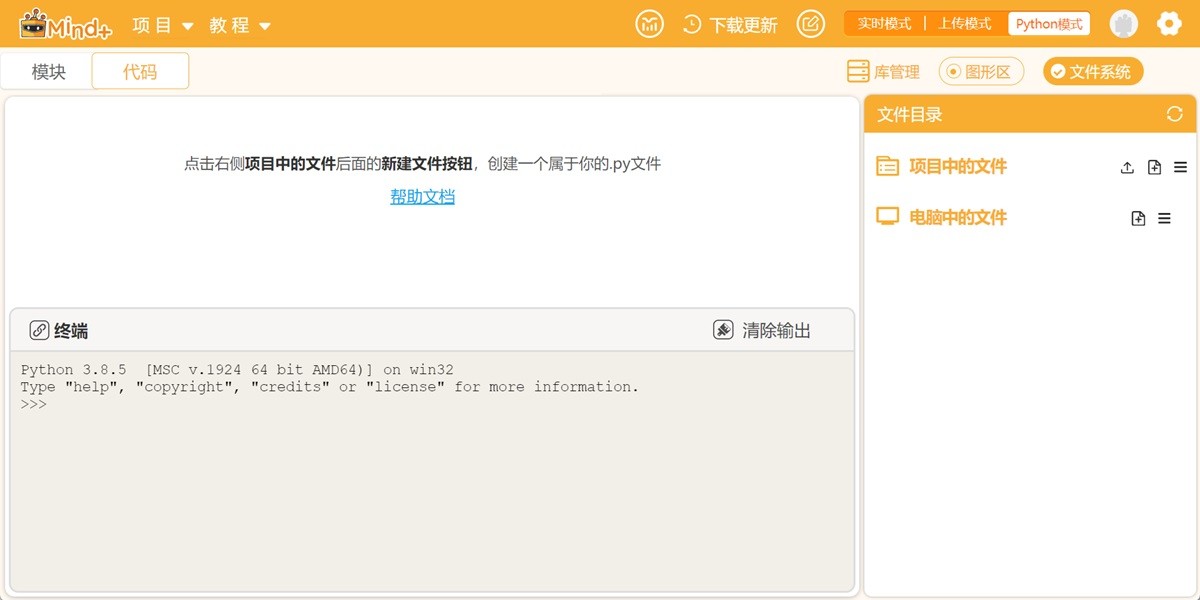Toggle the 图形区 graphics area view

[981, 70]
